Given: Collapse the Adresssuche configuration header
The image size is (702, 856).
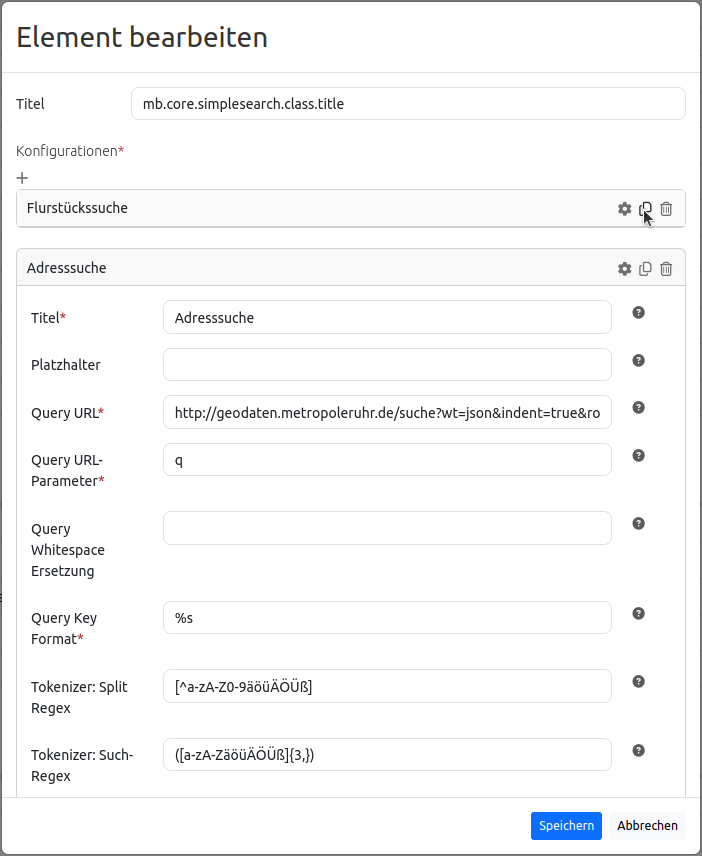Looking at the screenshot, I should [300, 269].
